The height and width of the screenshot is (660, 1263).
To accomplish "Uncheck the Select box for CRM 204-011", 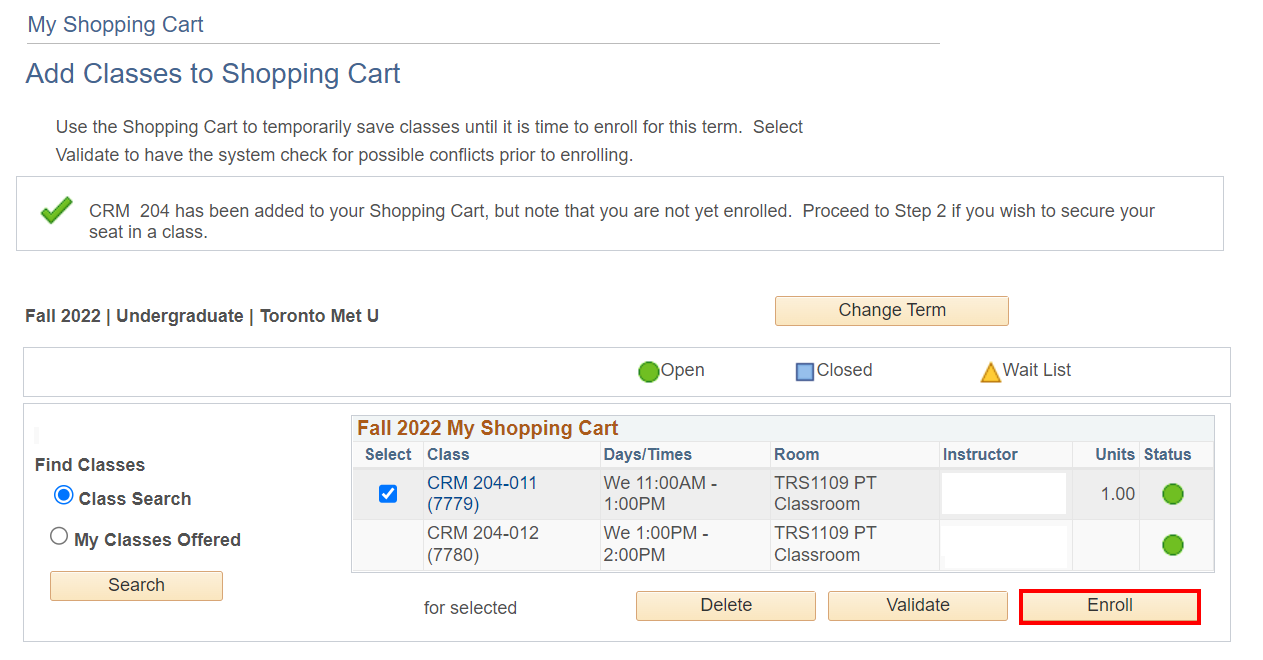I will pyautogui.click(x=388, y=494).
